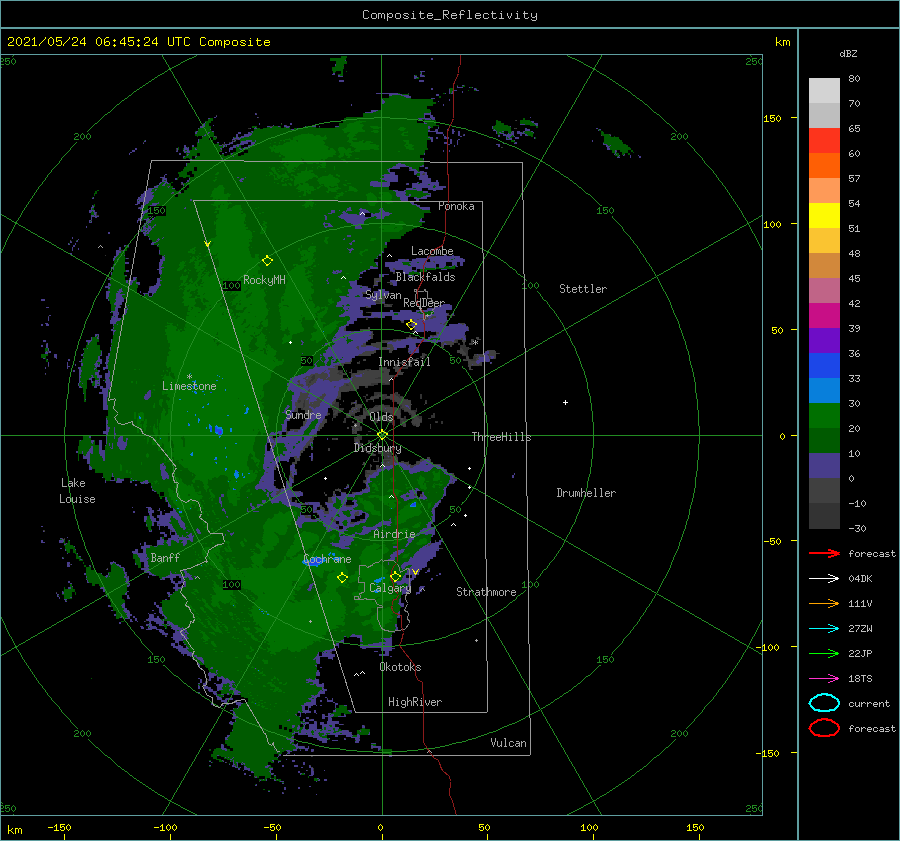The width and height of the screenshot is (900, 841).
Task: Click the Ponoka city label
Action: (x=456, y=206)
